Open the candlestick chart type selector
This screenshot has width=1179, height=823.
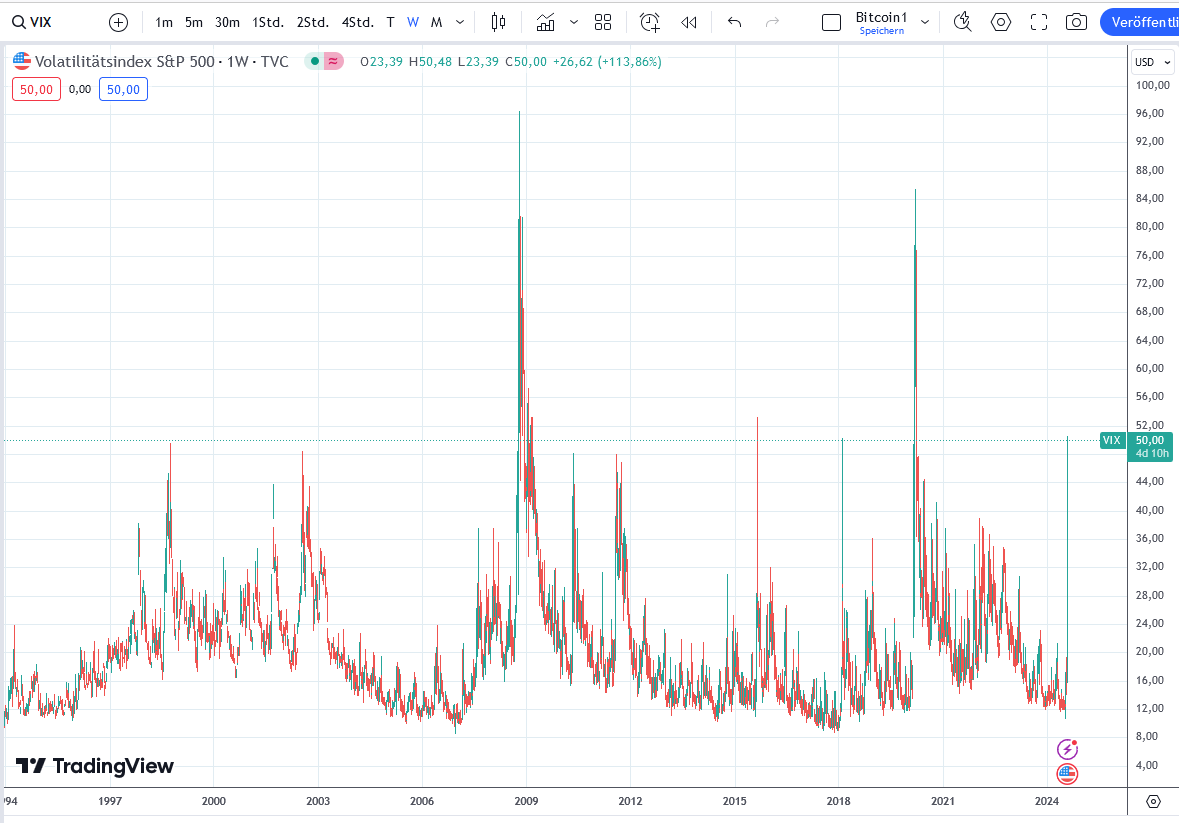tap(499, 22)
